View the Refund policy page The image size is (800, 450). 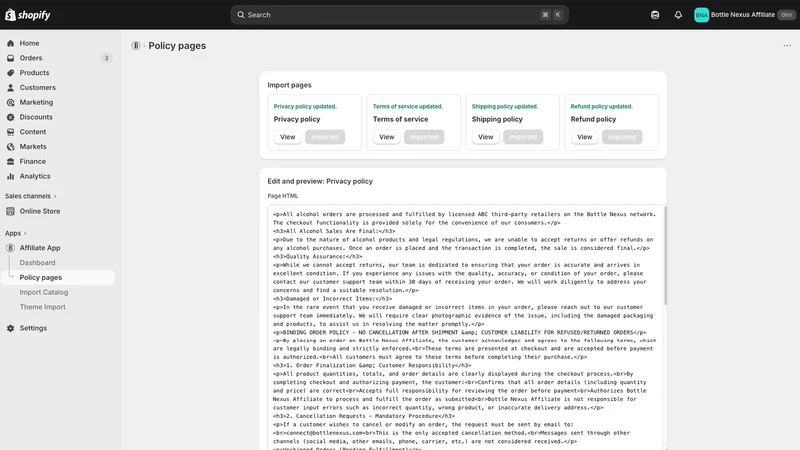pyautogui.click(x=584, y=137)
